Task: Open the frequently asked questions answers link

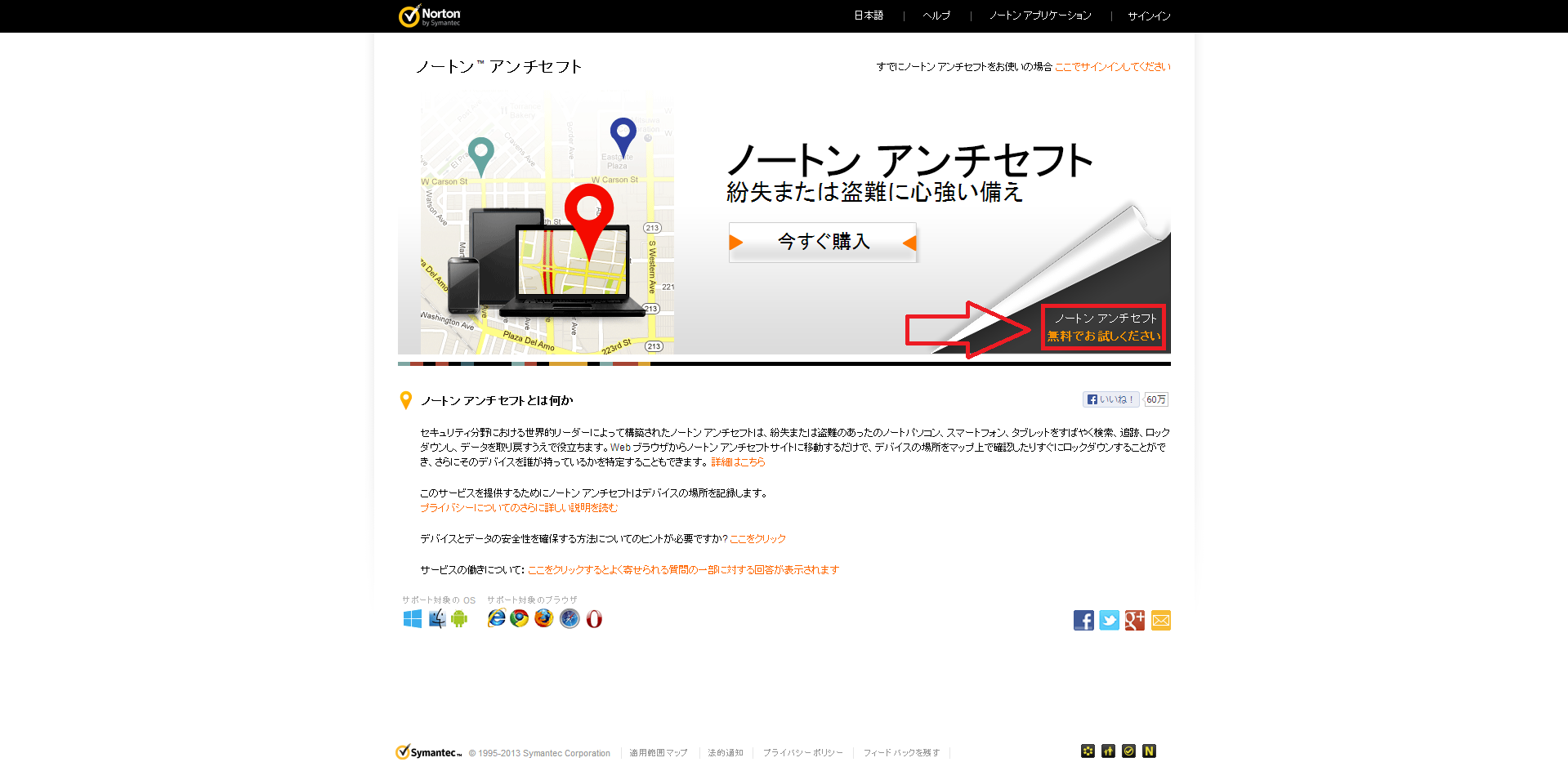Action: pos(683,570)
